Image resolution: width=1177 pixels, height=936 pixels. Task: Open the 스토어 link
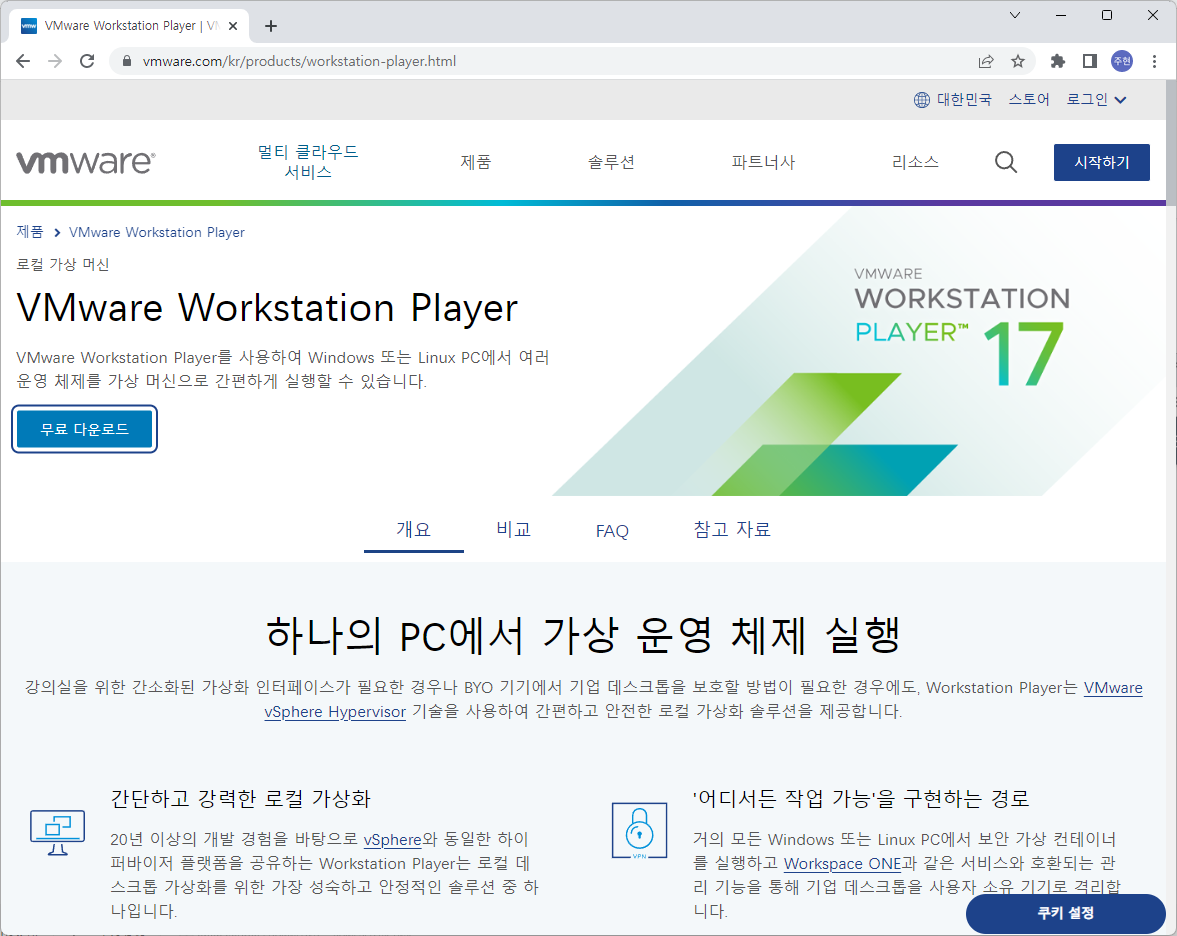click(1029, 99)
